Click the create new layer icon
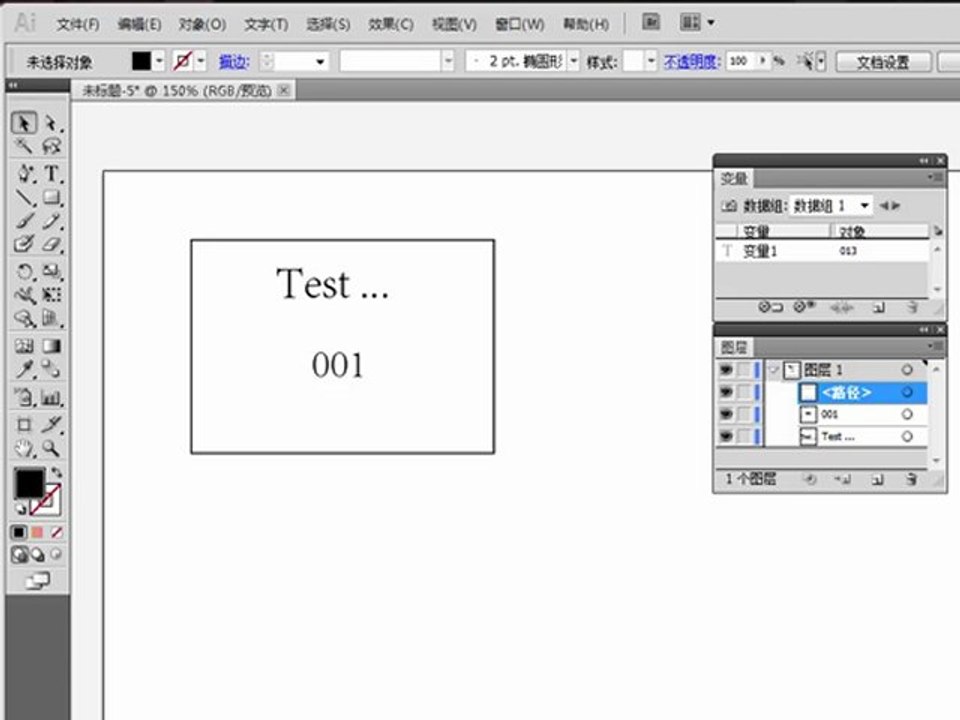Viewport: 960px width, 720px height. [x=878, y=479]
